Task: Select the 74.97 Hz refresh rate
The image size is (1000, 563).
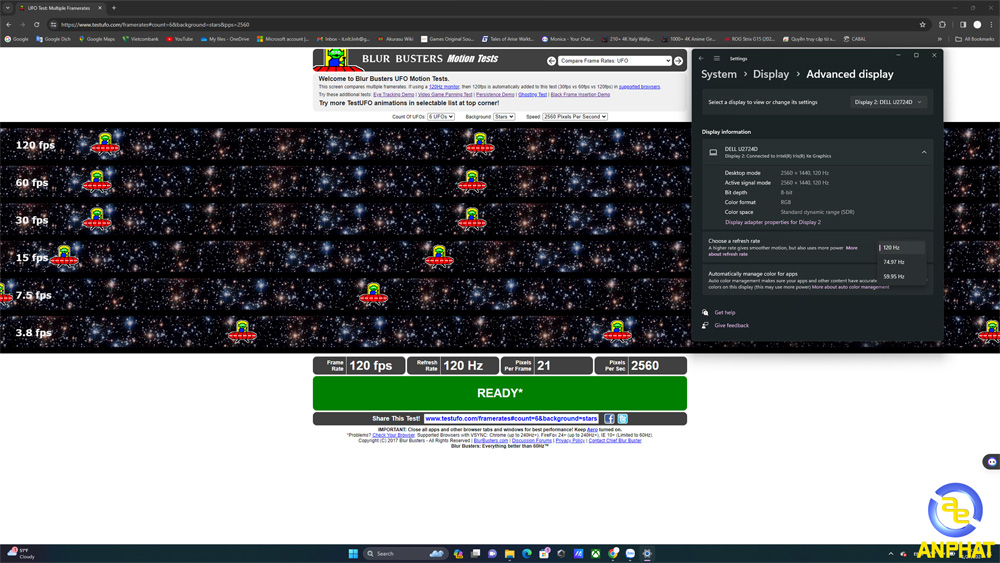Action: [902, 262]
